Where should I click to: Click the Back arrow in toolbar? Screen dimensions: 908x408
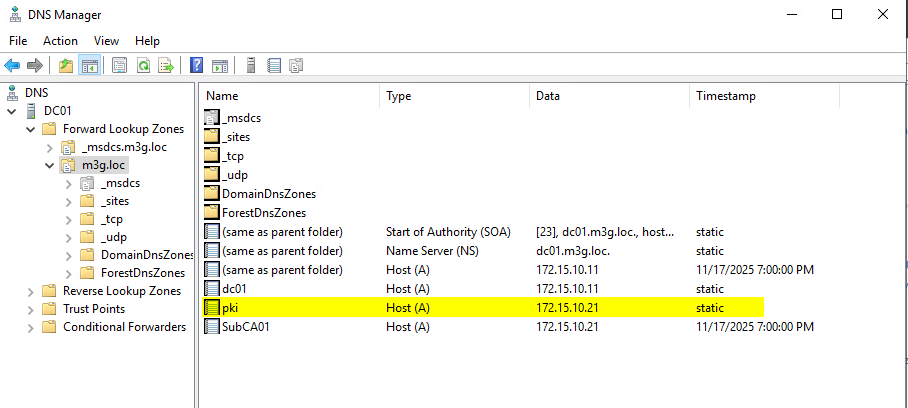pos(12,66)
